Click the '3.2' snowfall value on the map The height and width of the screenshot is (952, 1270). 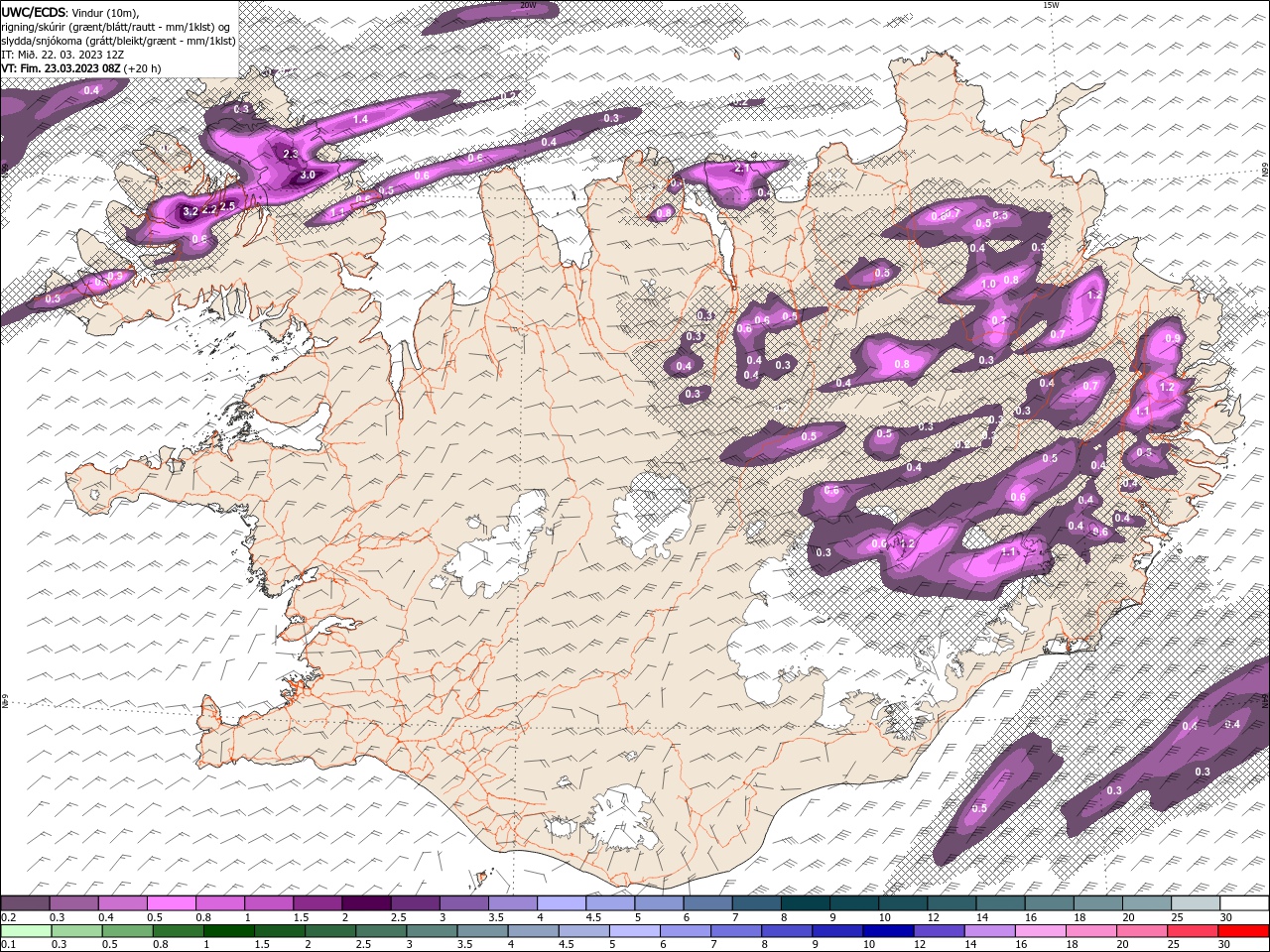coord(190,211)
